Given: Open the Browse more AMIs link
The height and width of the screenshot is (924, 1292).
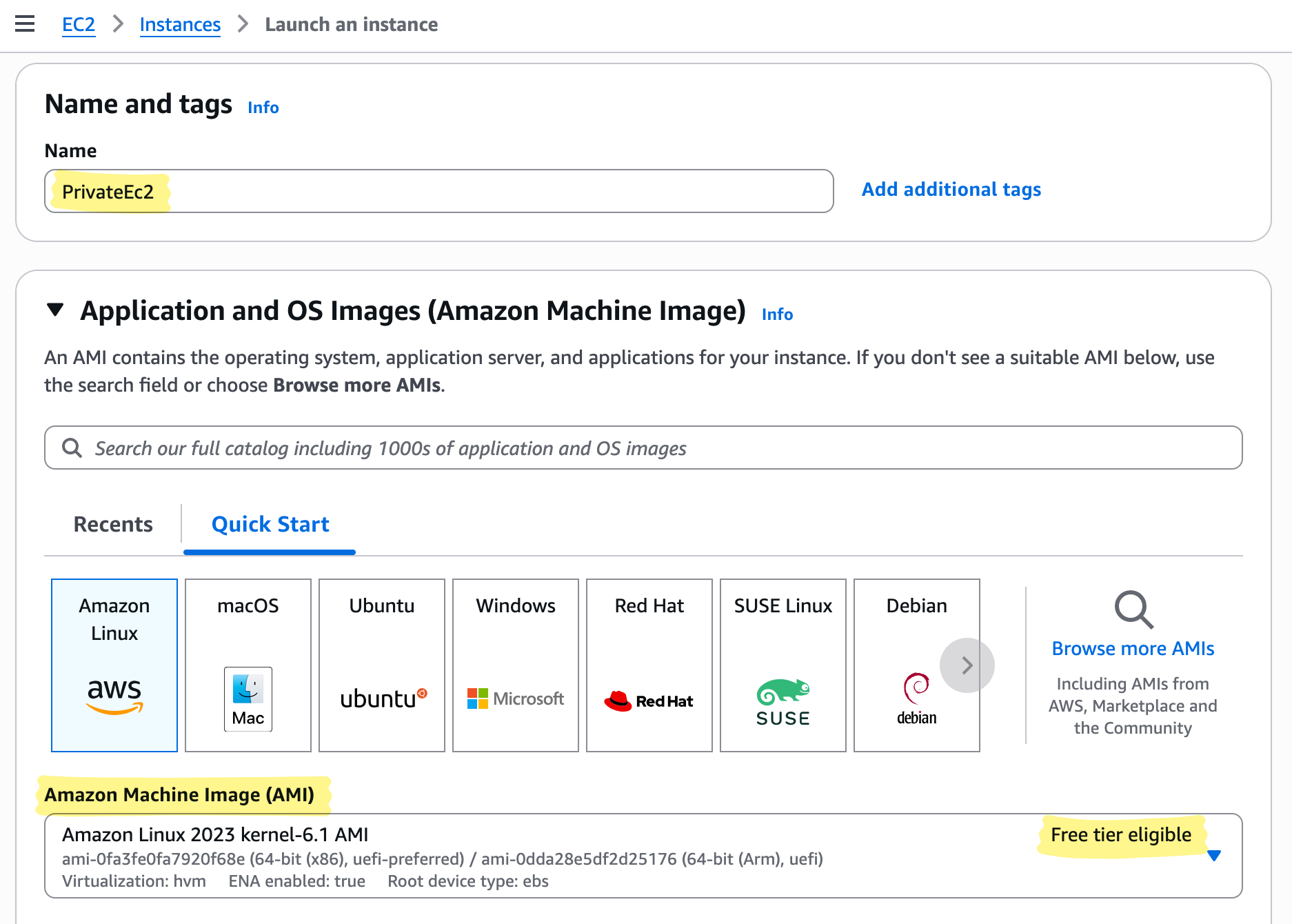Looking at the screenshot, I should point(1133,648).
